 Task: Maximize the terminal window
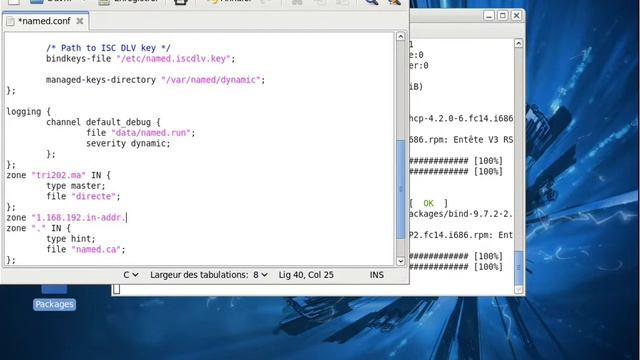(x=502, y=16)
